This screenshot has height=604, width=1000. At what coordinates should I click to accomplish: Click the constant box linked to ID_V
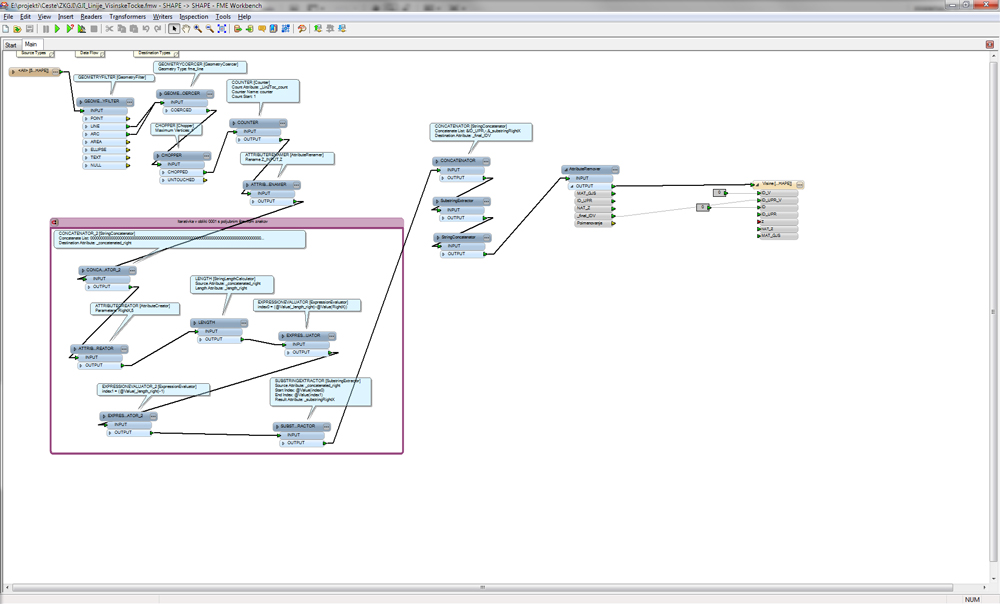719,193
